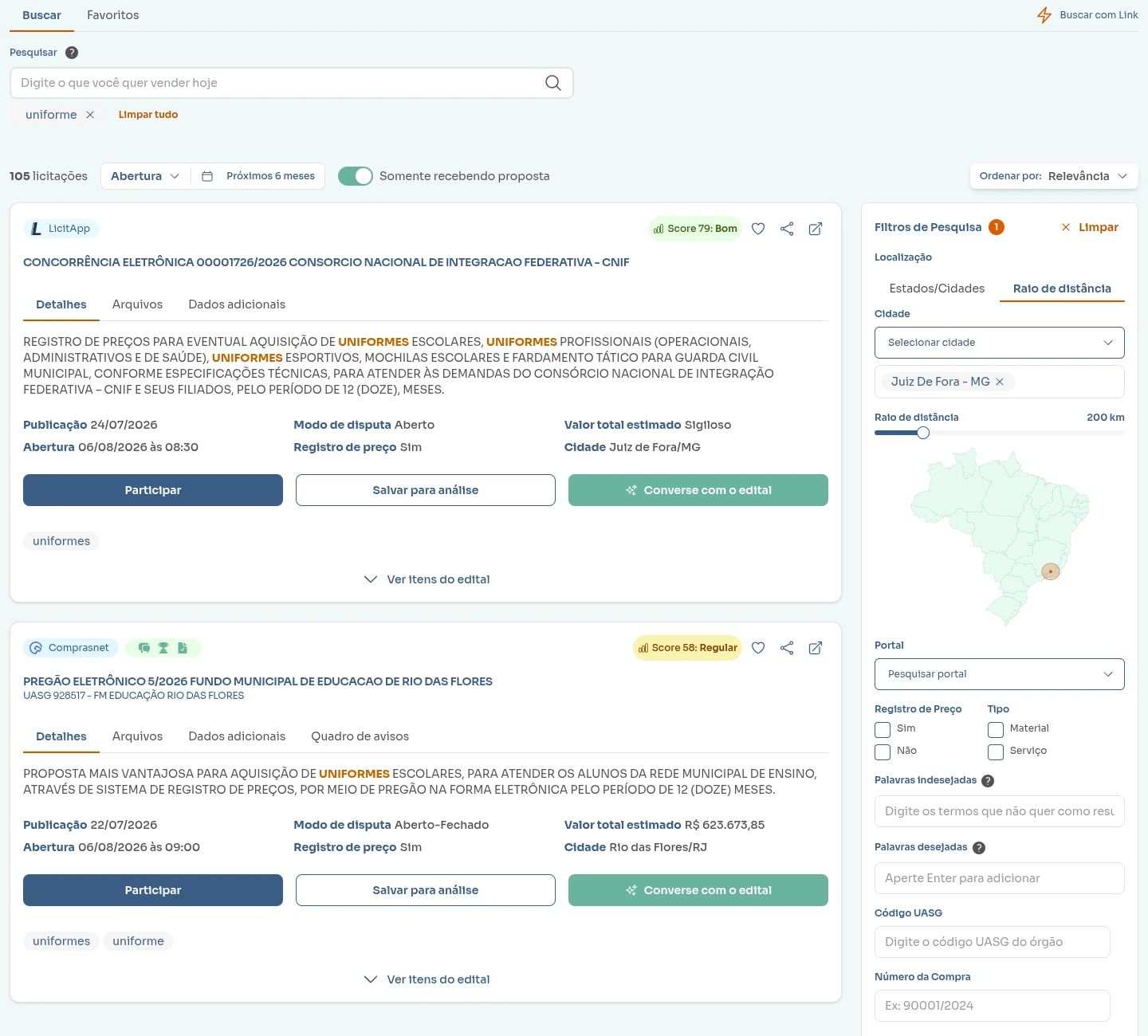This screenshot has height=1036, width=1148.
Task: Open CNIF listing in external window icon
Action: pos(816,229)
